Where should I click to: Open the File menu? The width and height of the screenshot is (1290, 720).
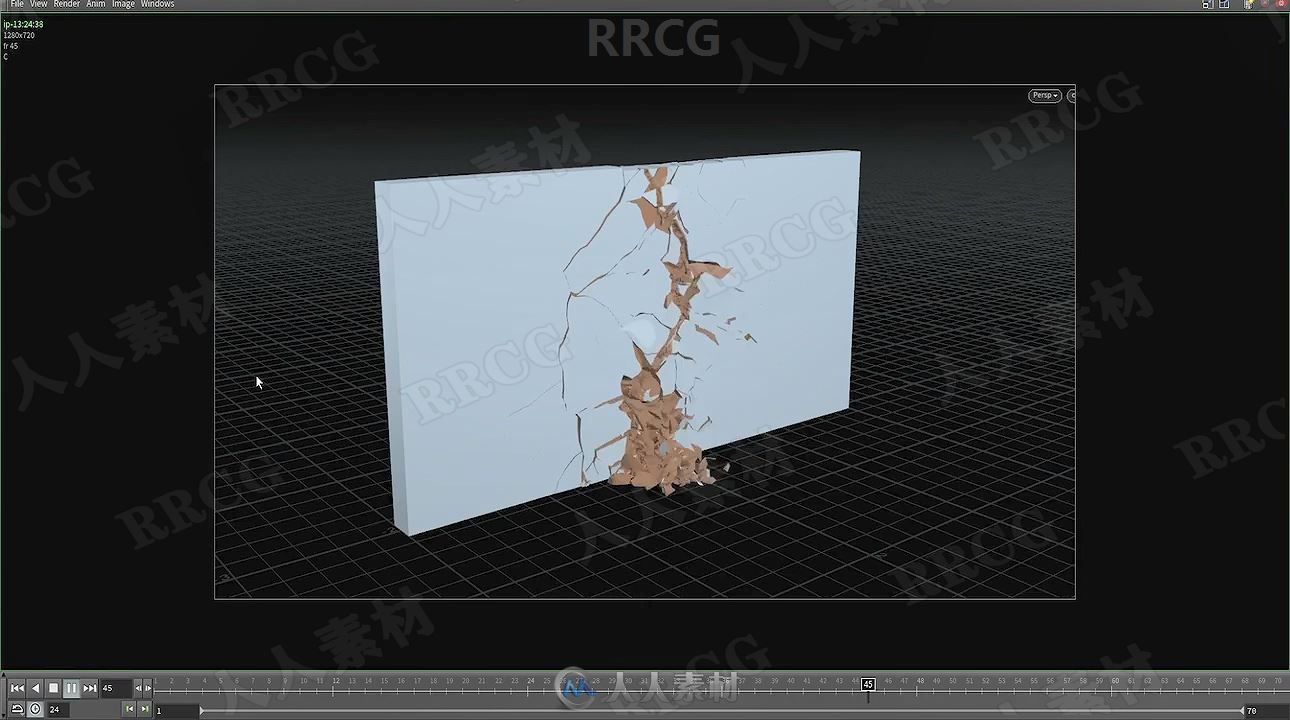[17, 4]
